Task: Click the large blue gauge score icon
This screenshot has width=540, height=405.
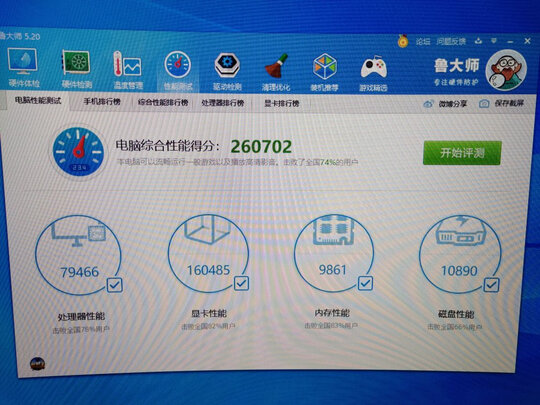Action: click(x=79, y=152)
